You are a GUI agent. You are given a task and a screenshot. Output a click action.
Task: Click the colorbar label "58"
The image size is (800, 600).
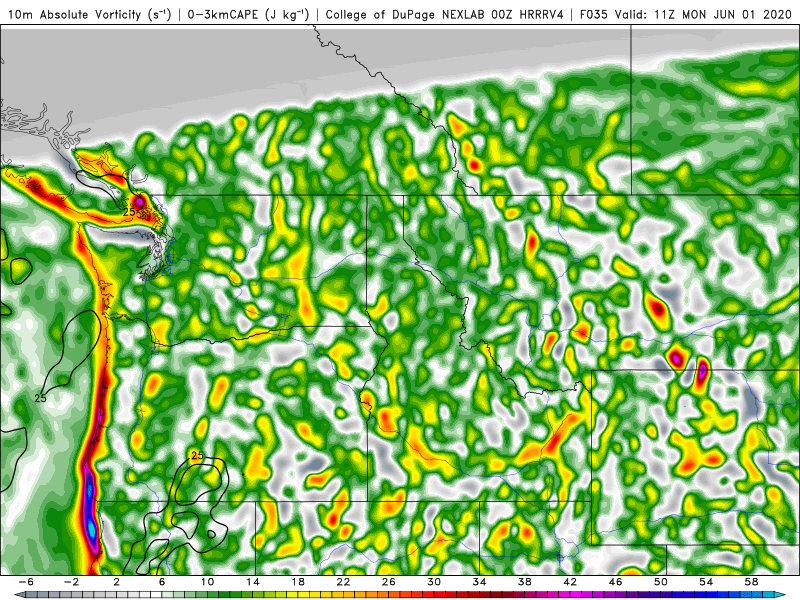pyautogui.click(x=752, y=582)
